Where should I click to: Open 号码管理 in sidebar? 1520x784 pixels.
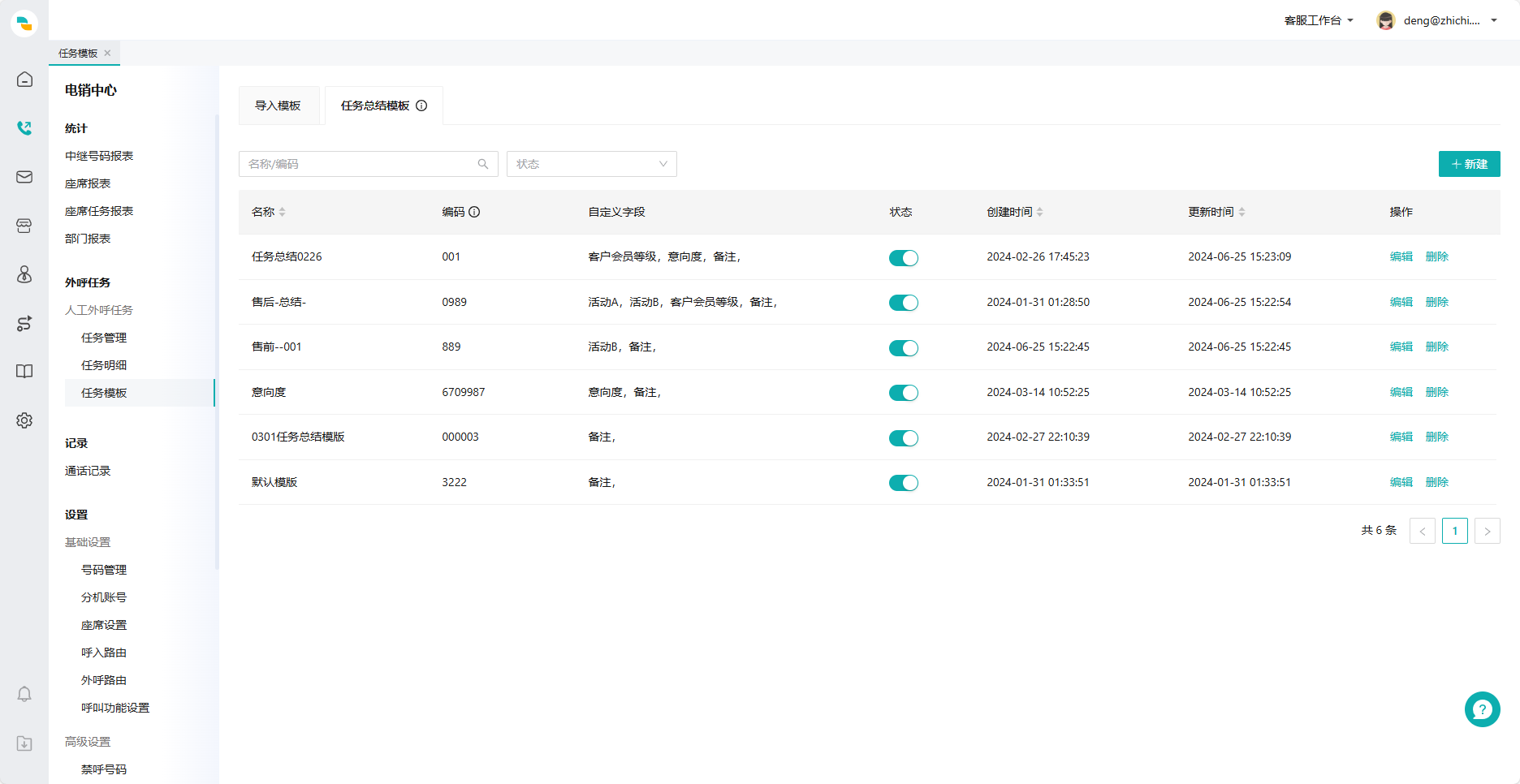104,570
